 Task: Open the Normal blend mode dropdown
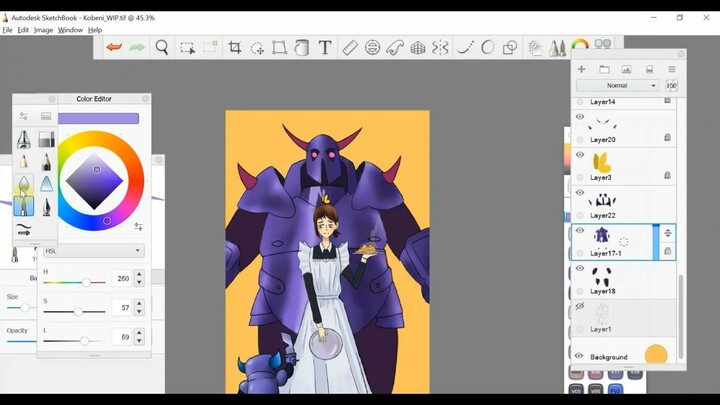click(618, 85)
